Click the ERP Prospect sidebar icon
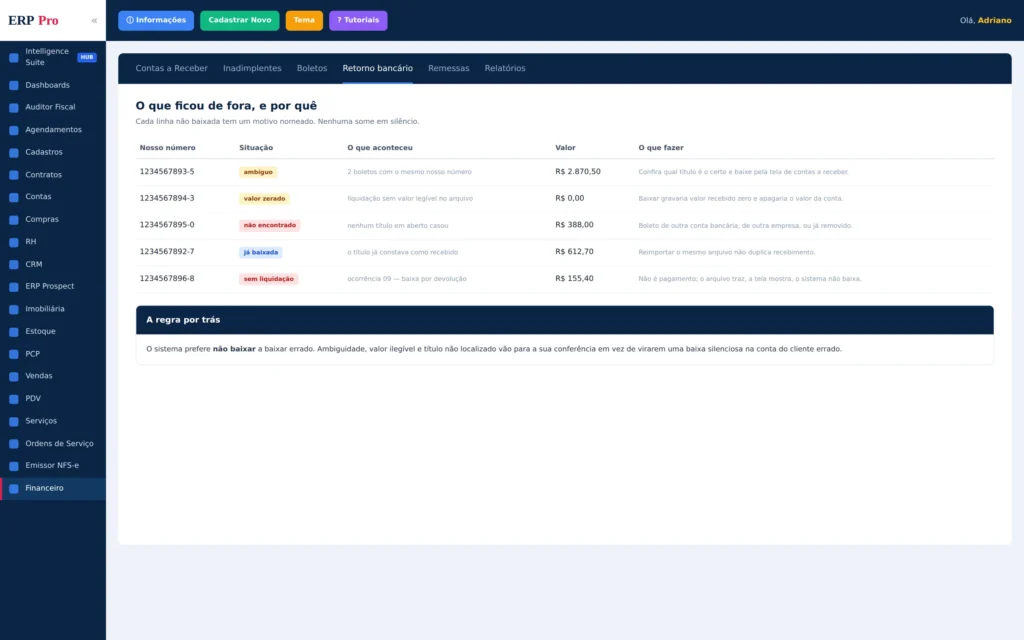1024x640 pixels. pyautogui.click(x=14, y=287)
